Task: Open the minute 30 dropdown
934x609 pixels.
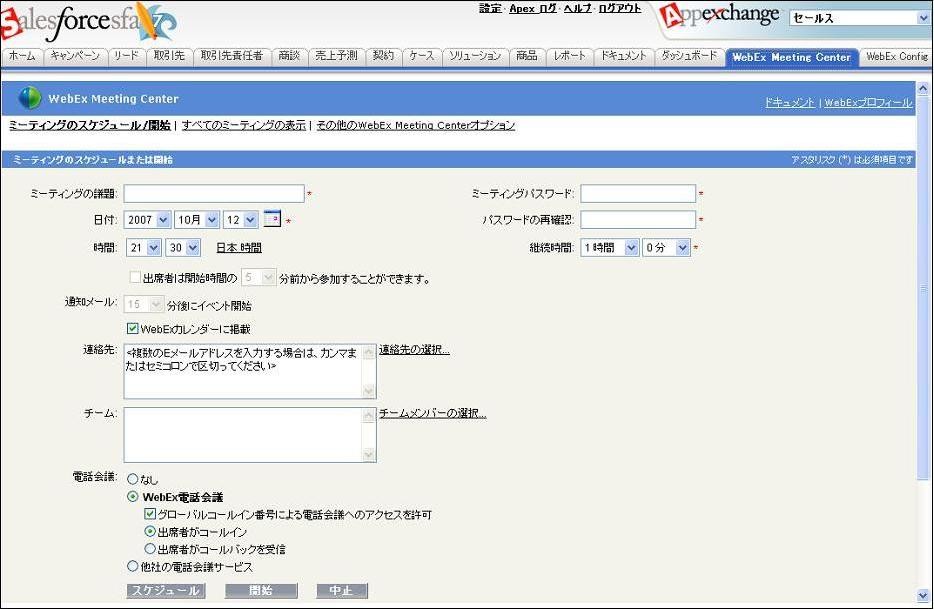Action: pyautogui.click(x=183, y=247)
